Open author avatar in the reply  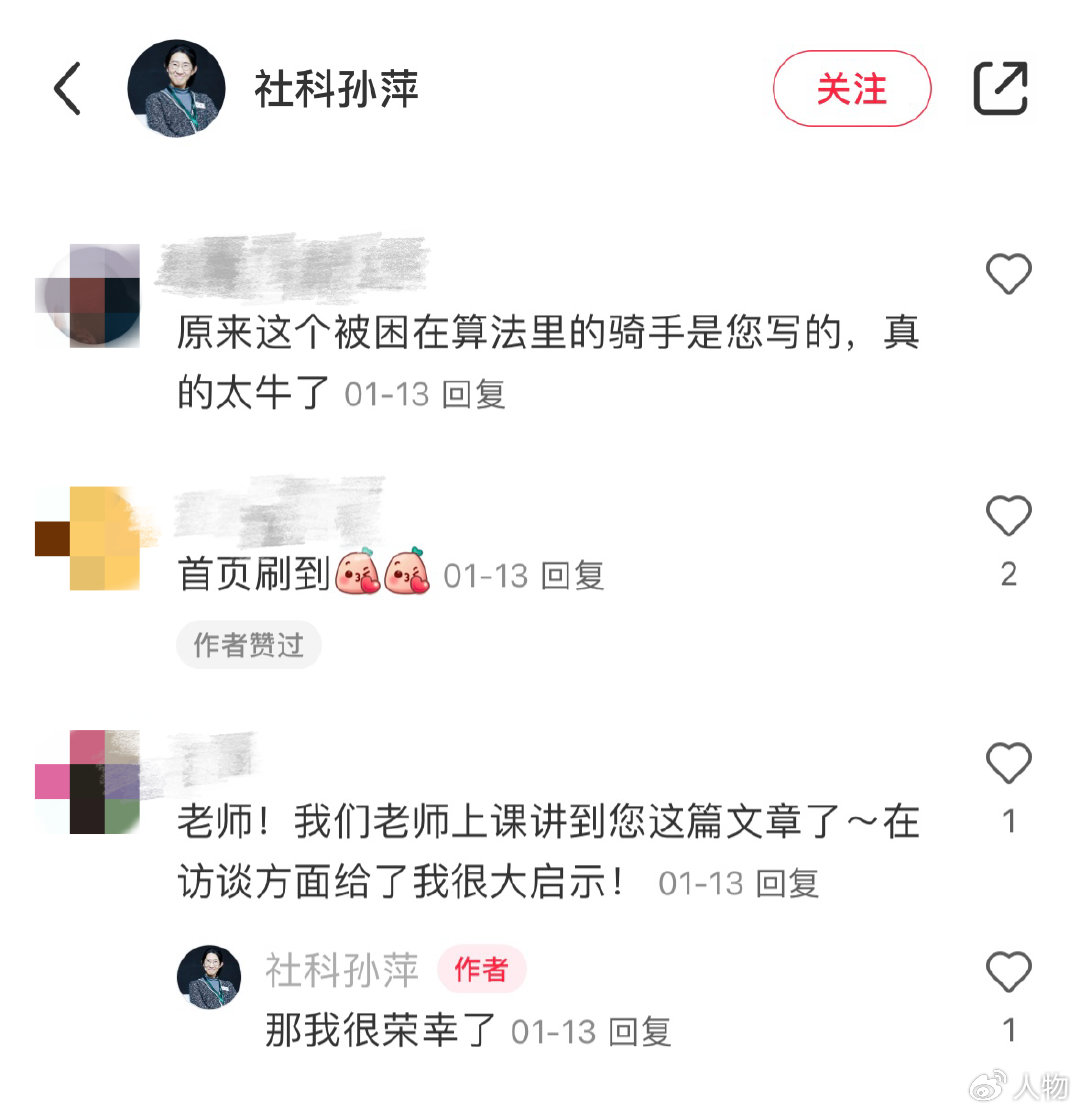tap(208, 977)
